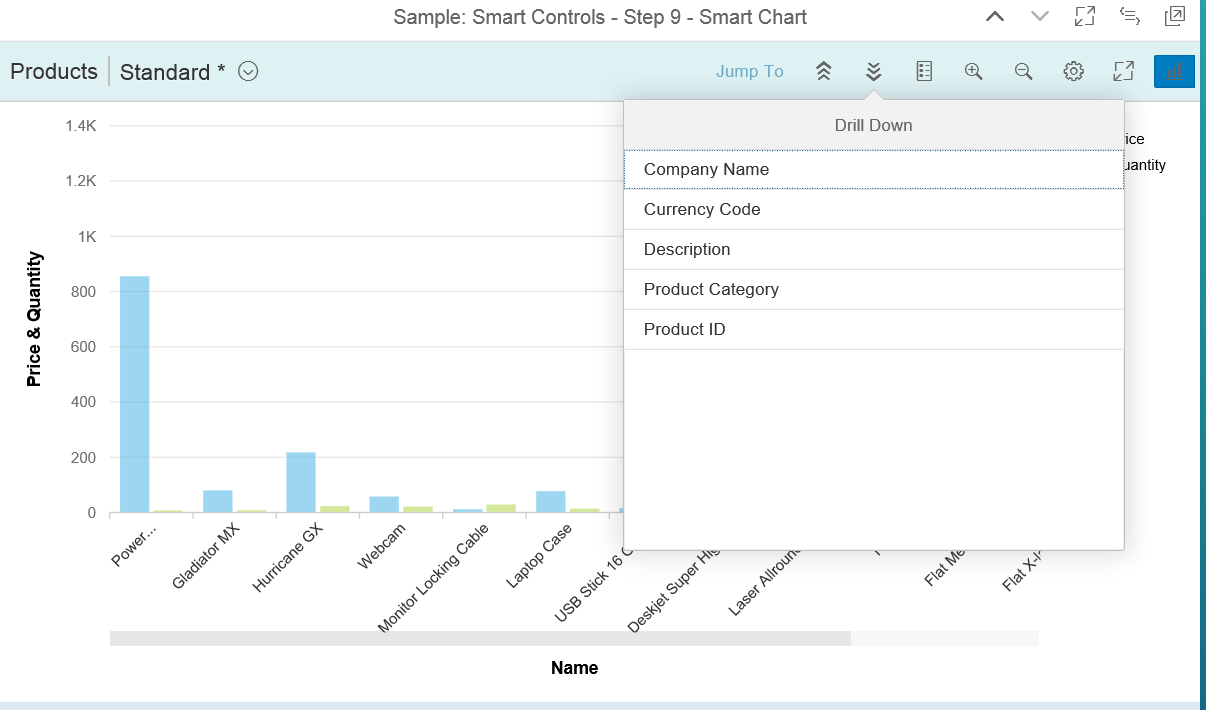Go to next sample with down chevron
Image resolution: width=1206 pixels, height=710 pixels.
click(1039, 16)
